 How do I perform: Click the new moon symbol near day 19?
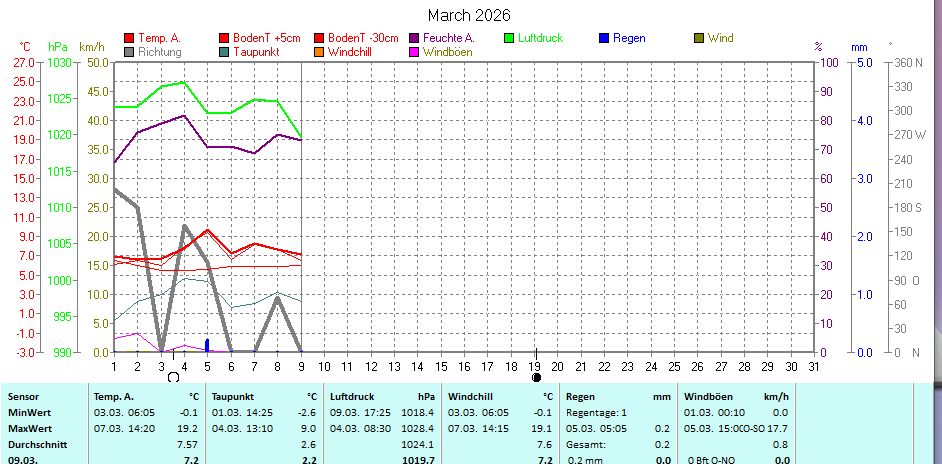pyautogui.click(x=537, y=377)
